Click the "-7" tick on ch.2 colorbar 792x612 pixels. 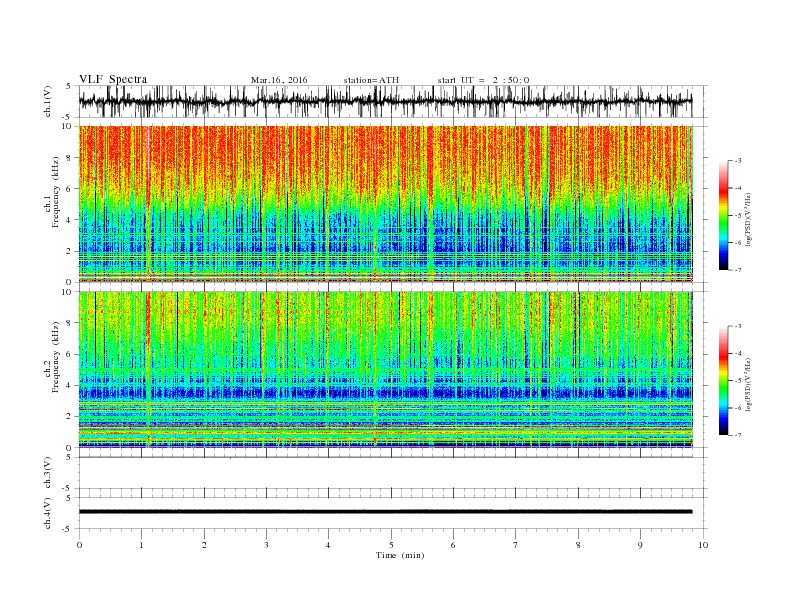pos(737,435)
